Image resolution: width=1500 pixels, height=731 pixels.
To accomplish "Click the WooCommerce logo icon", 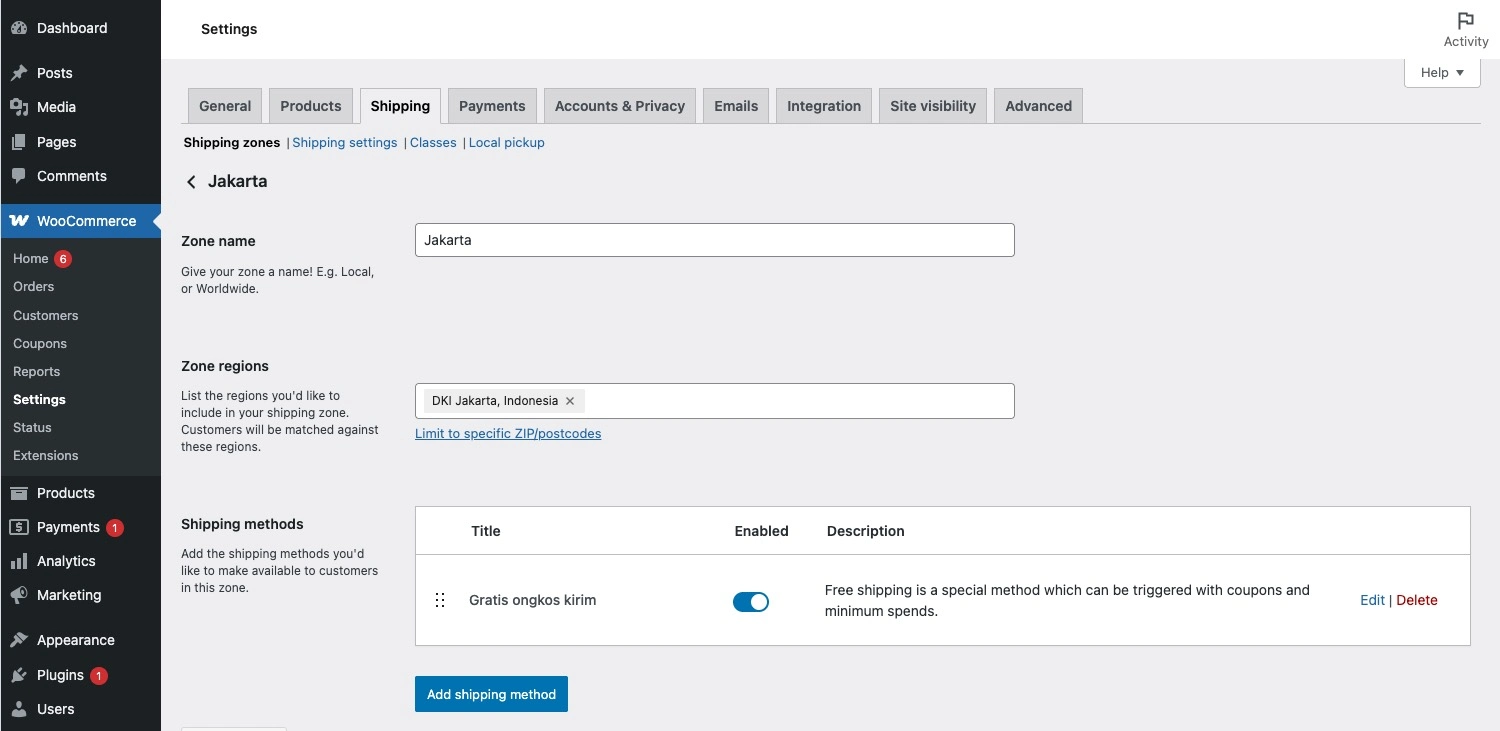I will 19,221.
